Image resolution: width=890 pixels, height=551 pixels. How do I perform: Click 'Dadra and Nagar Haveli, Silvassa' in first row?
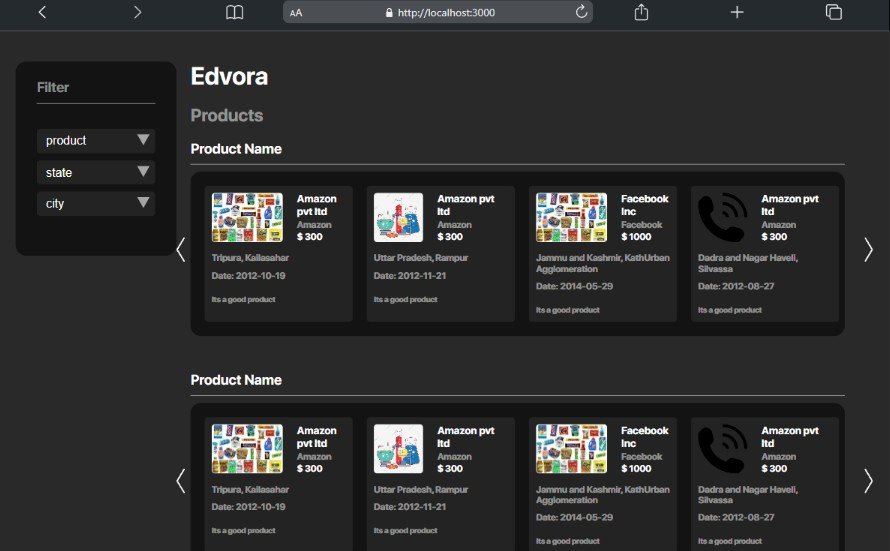(x=748, y=263)
